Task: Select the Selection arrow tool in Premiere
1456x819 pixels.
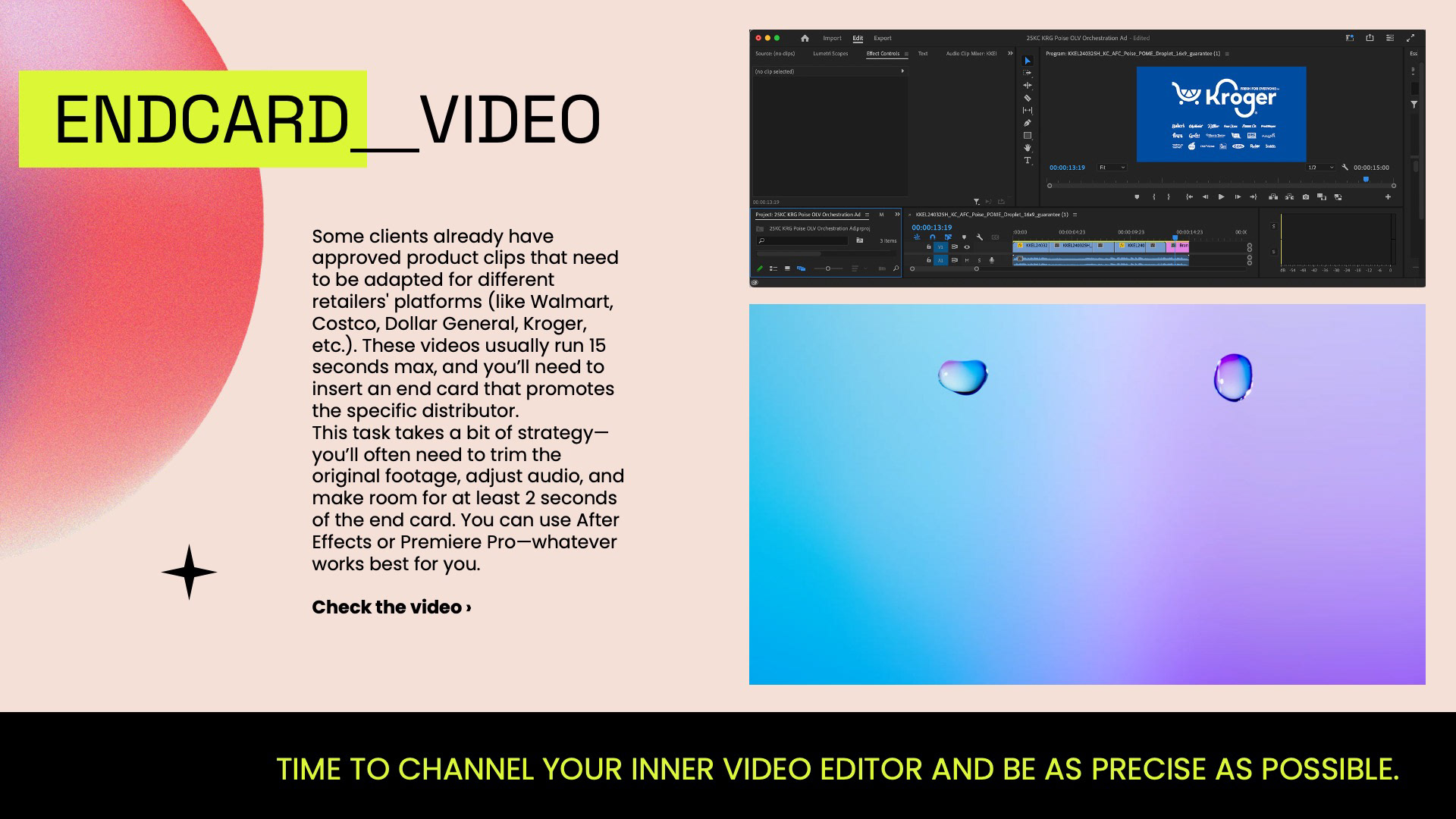Action: (x=1028, y=61)
